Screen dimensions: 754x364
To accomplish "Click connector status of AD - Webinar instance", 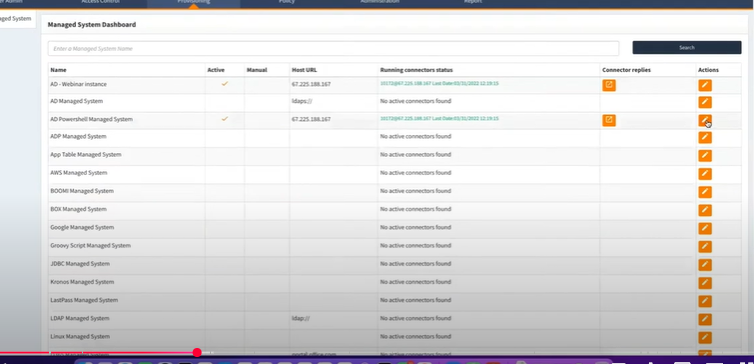I will tap(439, 84).
